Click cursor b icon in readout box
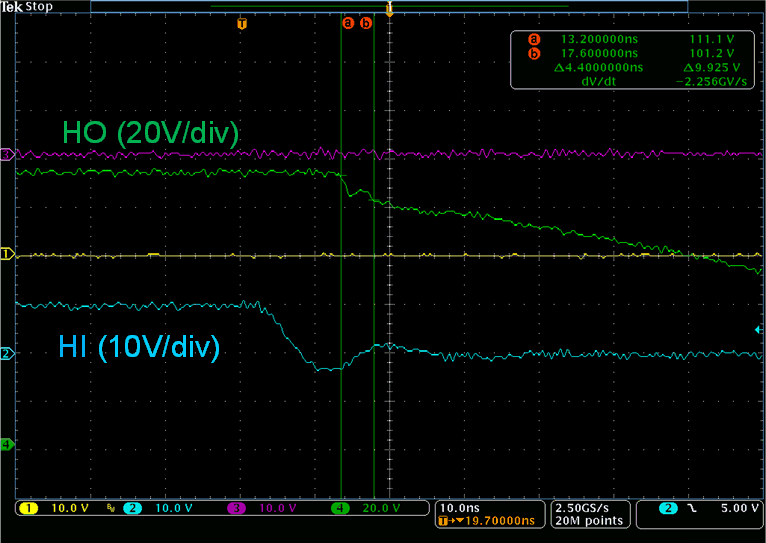Viewport: 766px width, 543px height. pos(534,54)
